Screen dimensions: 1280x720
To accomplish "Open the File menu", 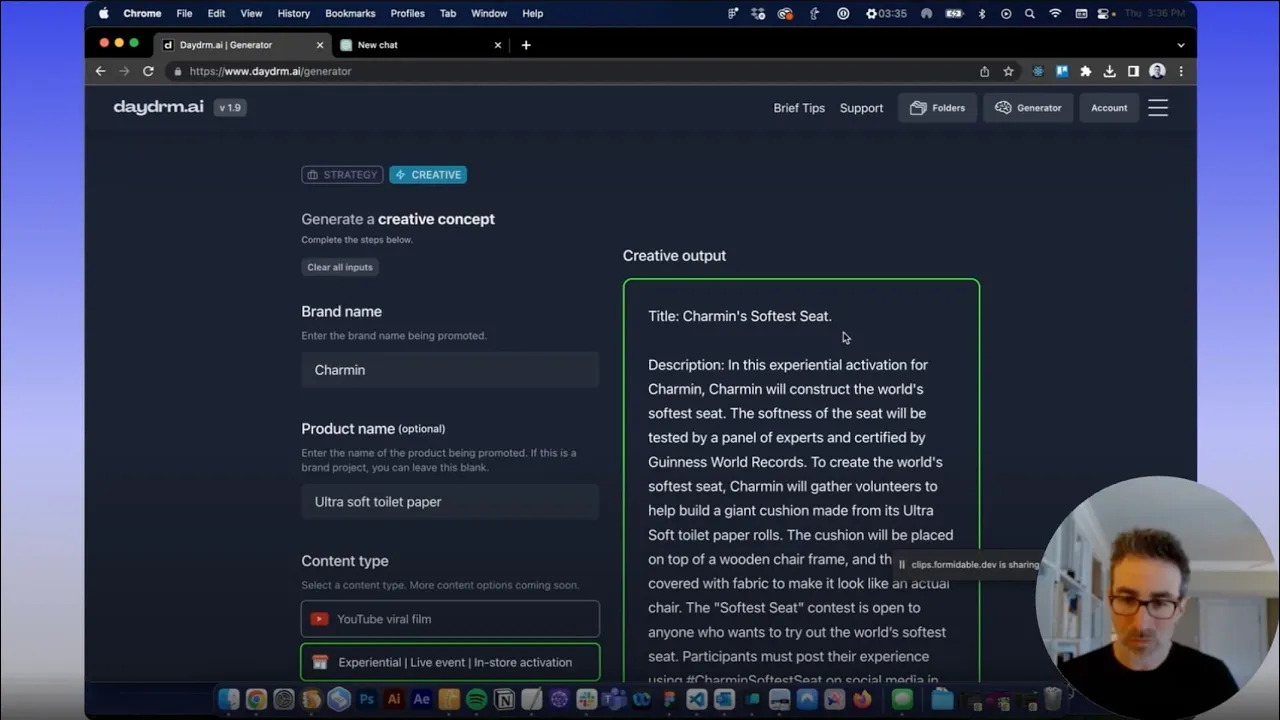I will (184, 14).
